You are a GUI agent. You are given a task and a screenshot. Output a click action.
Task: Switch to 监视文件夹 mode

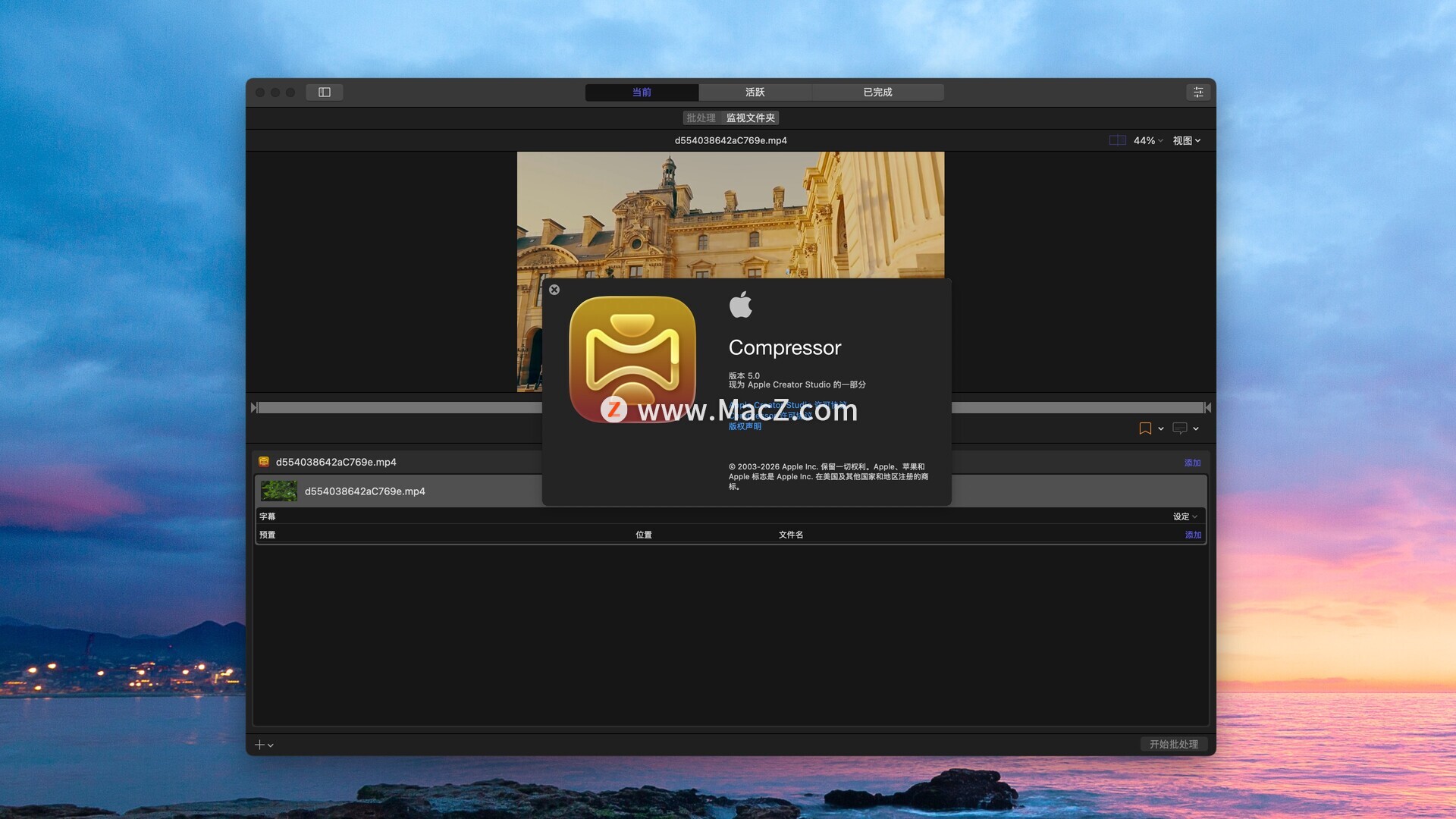(x=750, y=118)
